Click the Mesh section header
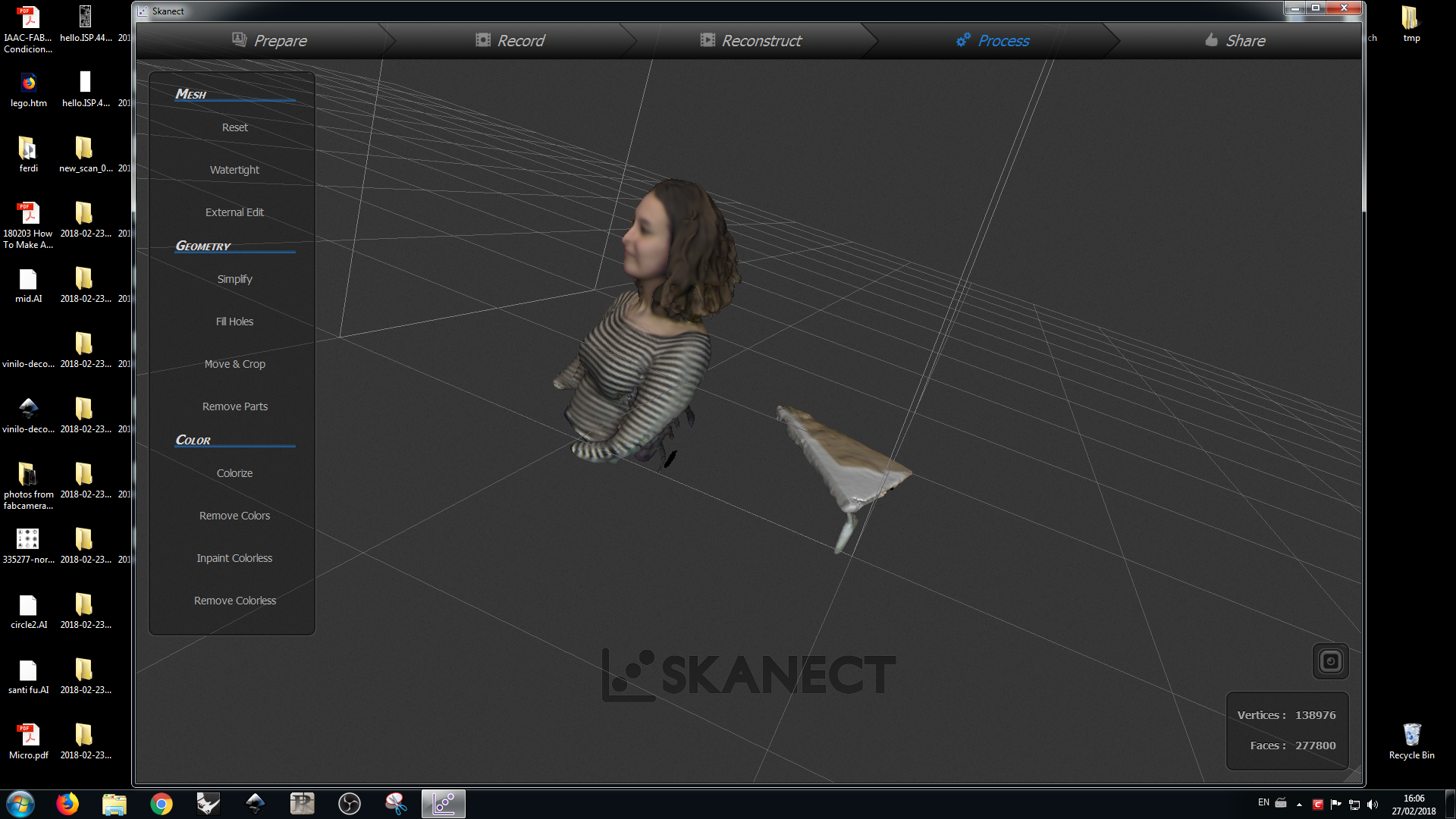This screenshot has width=1456, height=819. coord(191,94)
